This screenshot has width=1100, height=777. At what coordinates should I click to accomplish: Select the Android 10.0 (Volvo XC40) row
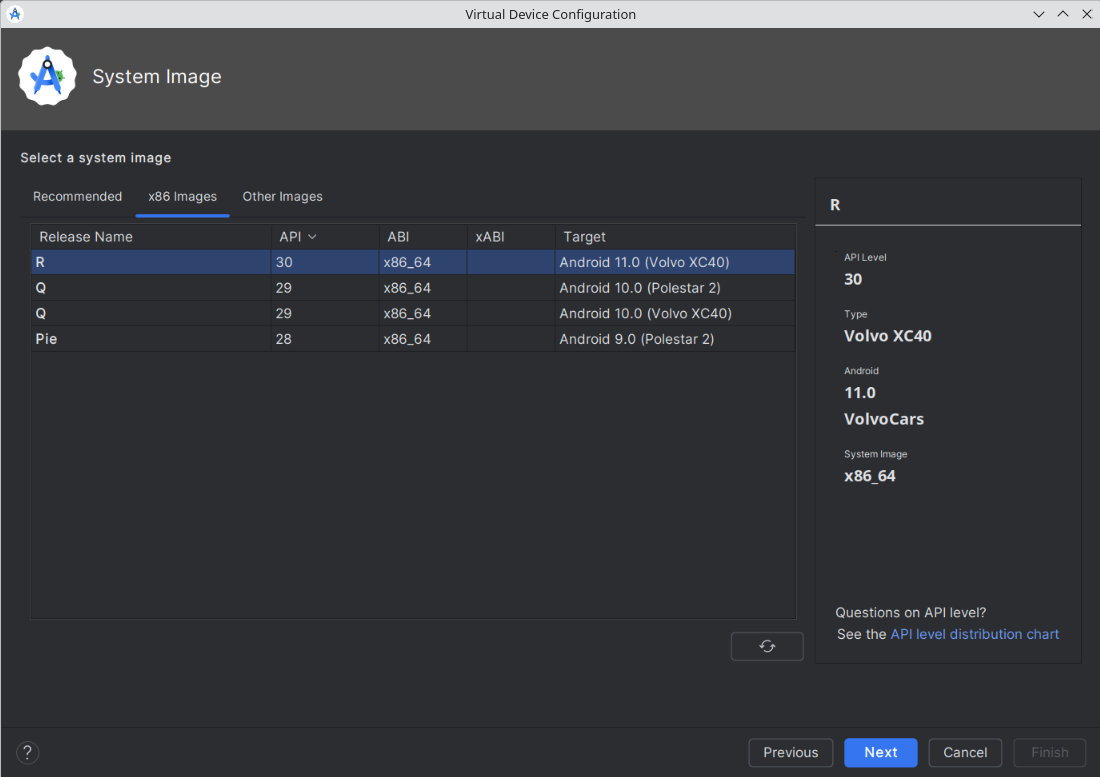tap(413, 313)
